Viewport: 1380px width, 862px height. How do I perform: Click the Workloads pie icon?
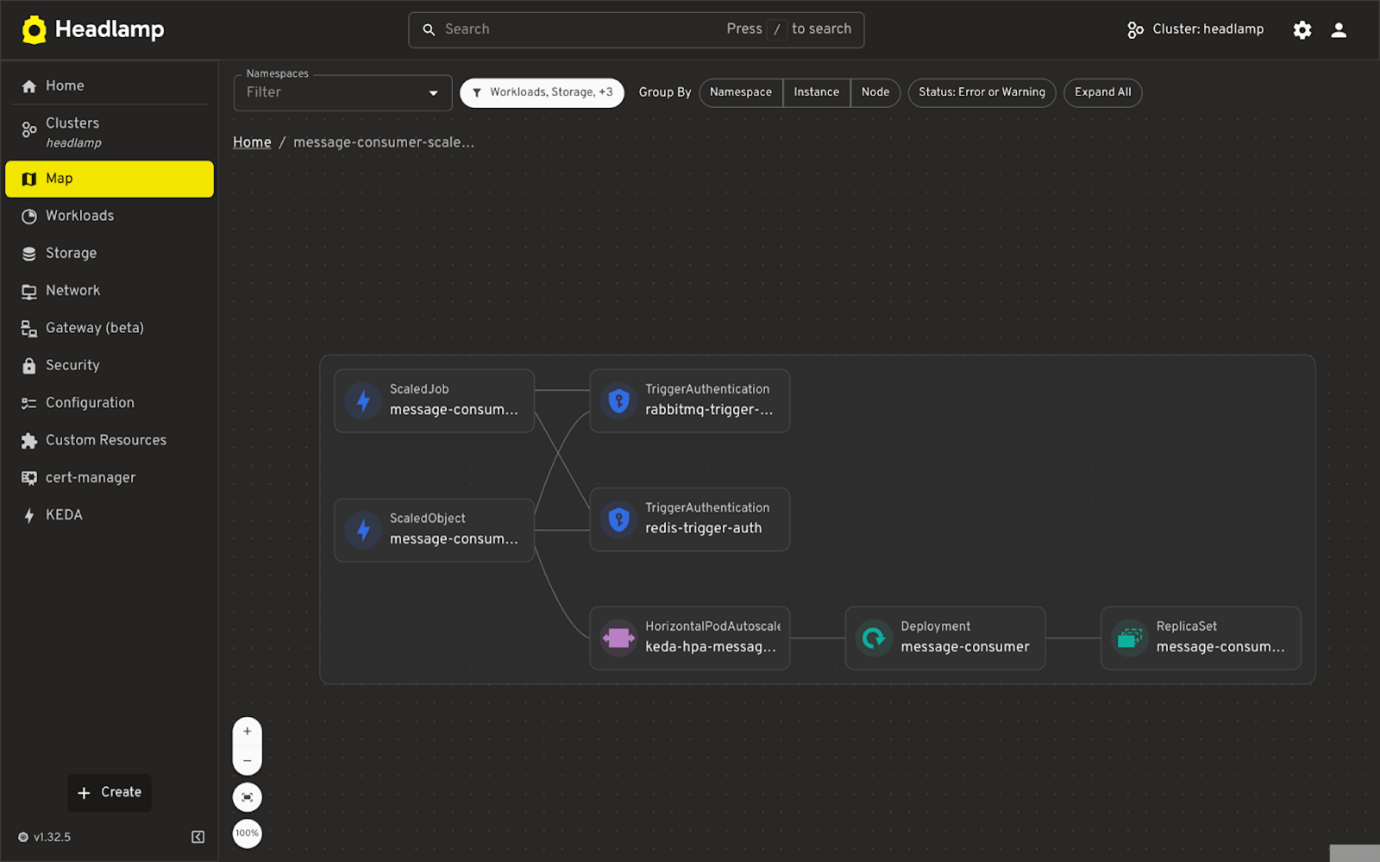coord(29,216)
